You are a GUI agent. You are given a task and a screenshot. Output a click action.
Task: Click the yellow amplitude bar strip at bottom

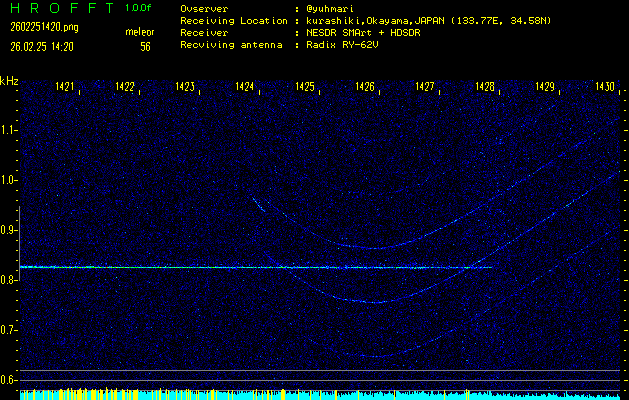pos(314,394)
